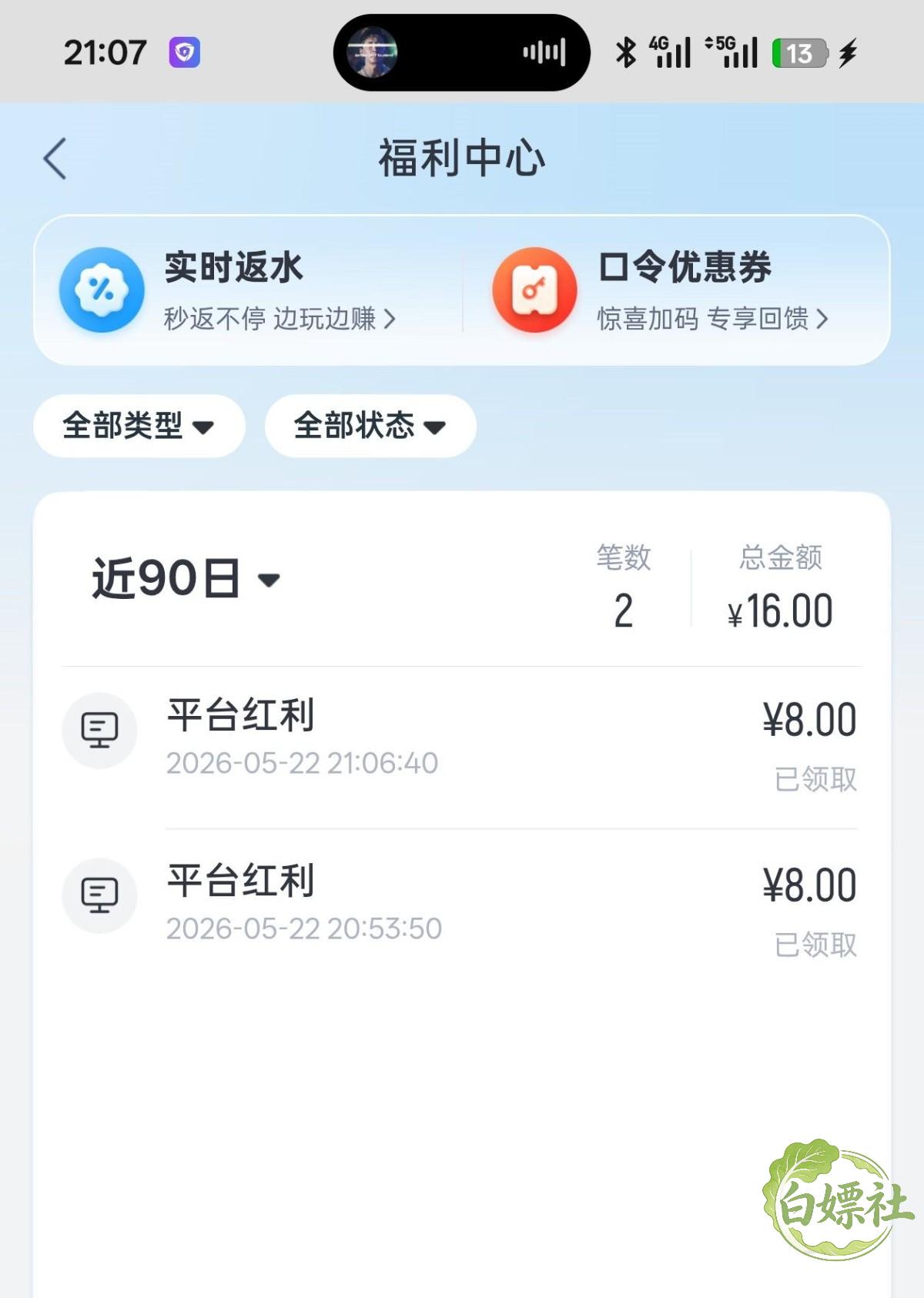Open the red 口令优惠券 key icon
924x1298 pixels.
(x=534, y=290)
